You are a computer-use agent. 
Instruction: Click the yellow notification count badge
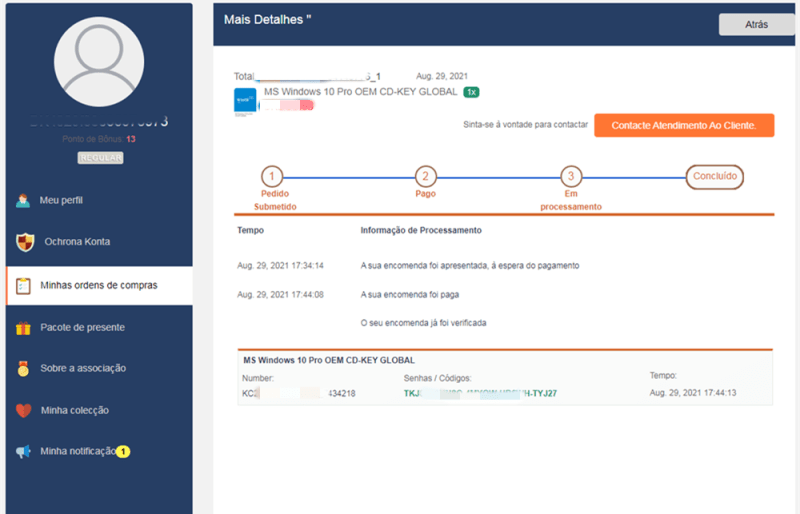pyautogui.click(x=123, y=451)
